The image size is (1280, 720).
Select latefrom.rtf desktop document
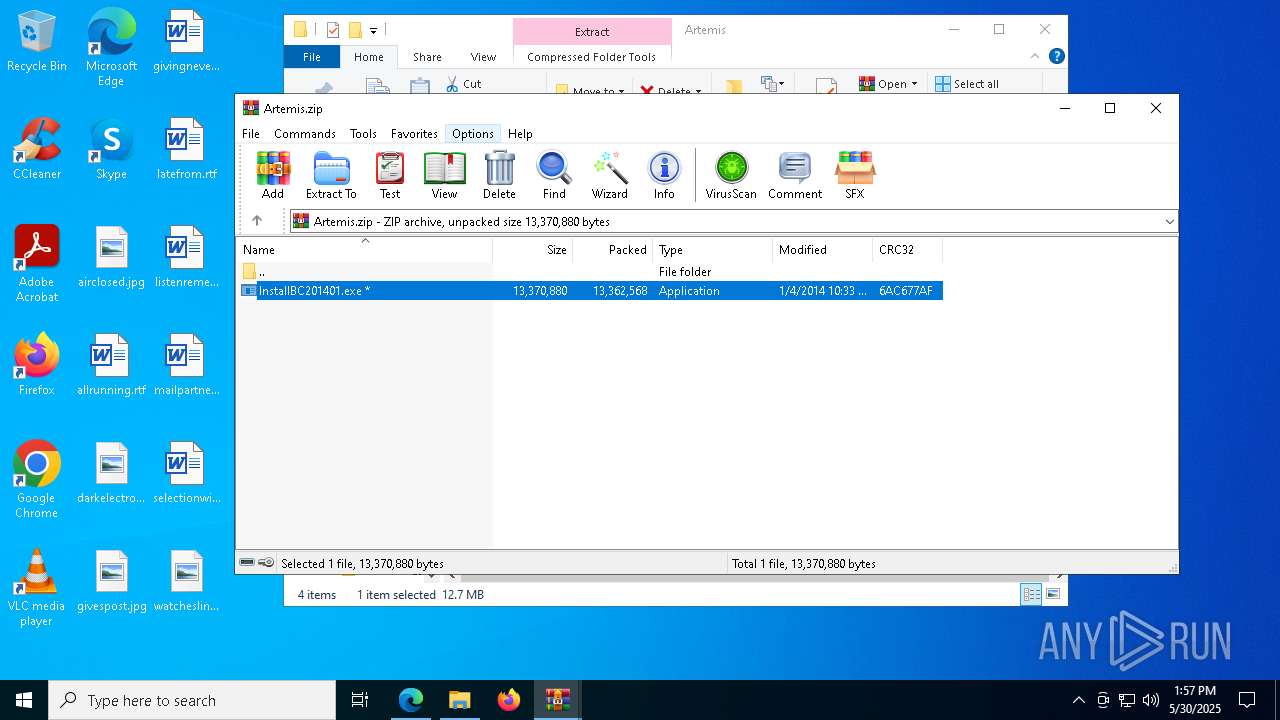click(x=186, y=150)
